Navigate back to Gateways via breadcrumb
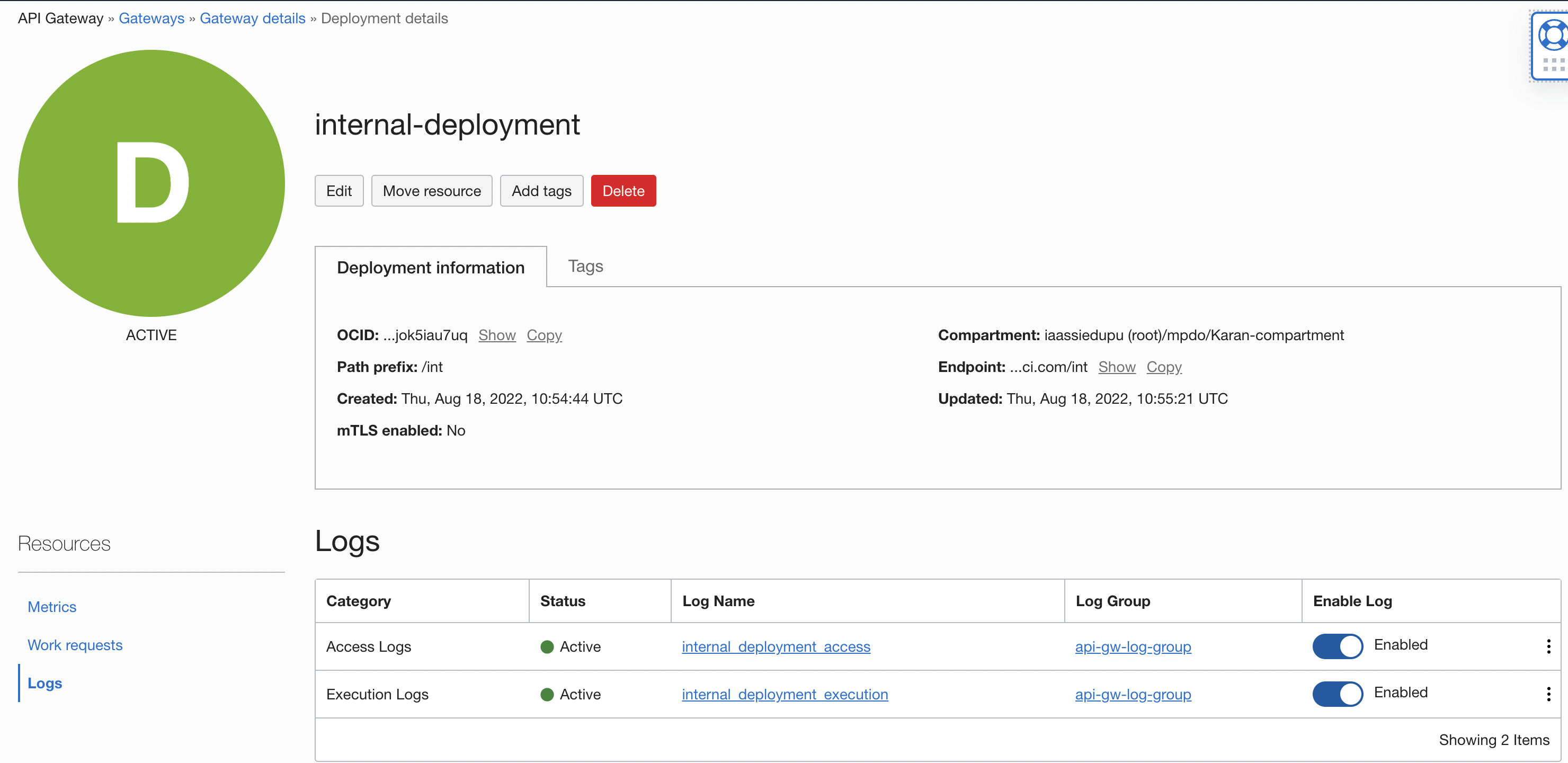Viewport: 1568px width, 763px height. (151, 18)
